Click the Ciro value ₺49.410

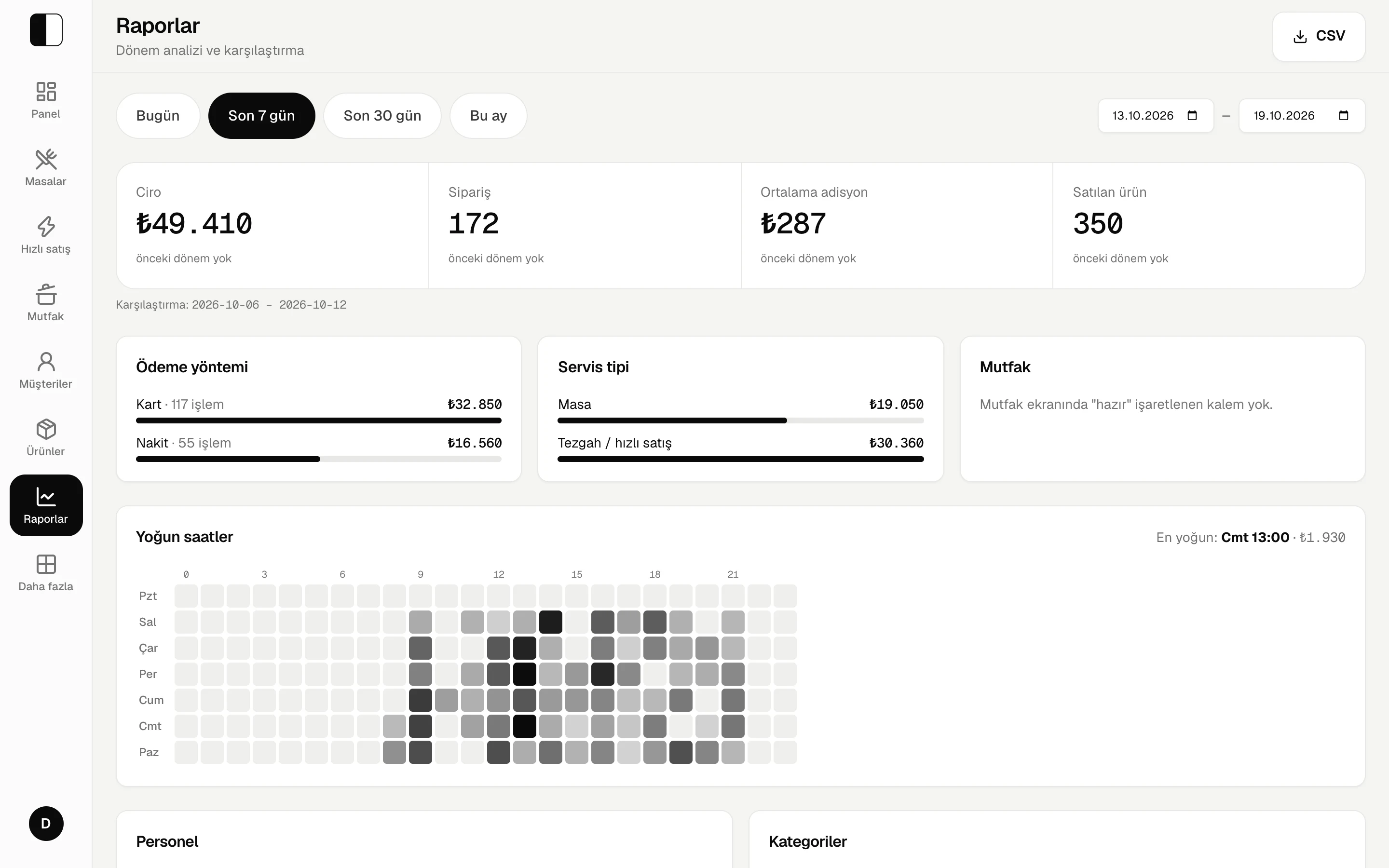click(x=194, y=223)
